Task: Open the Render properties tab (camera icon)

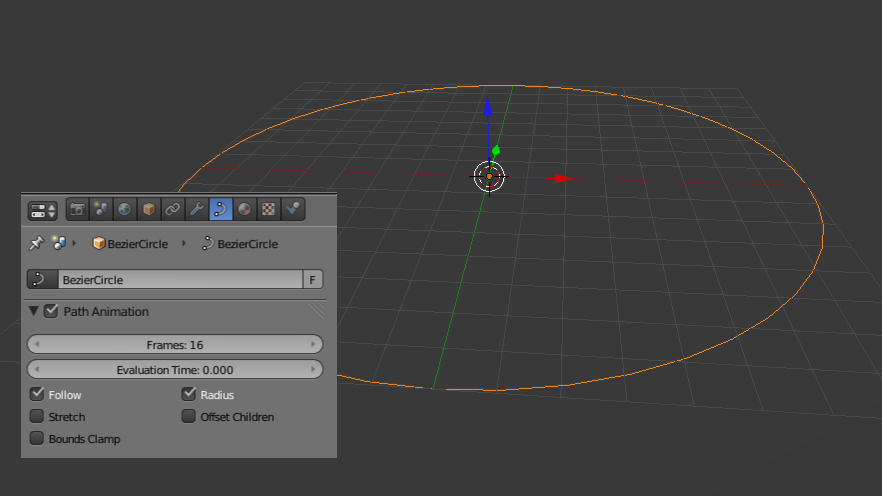Action: coord(78,209)
